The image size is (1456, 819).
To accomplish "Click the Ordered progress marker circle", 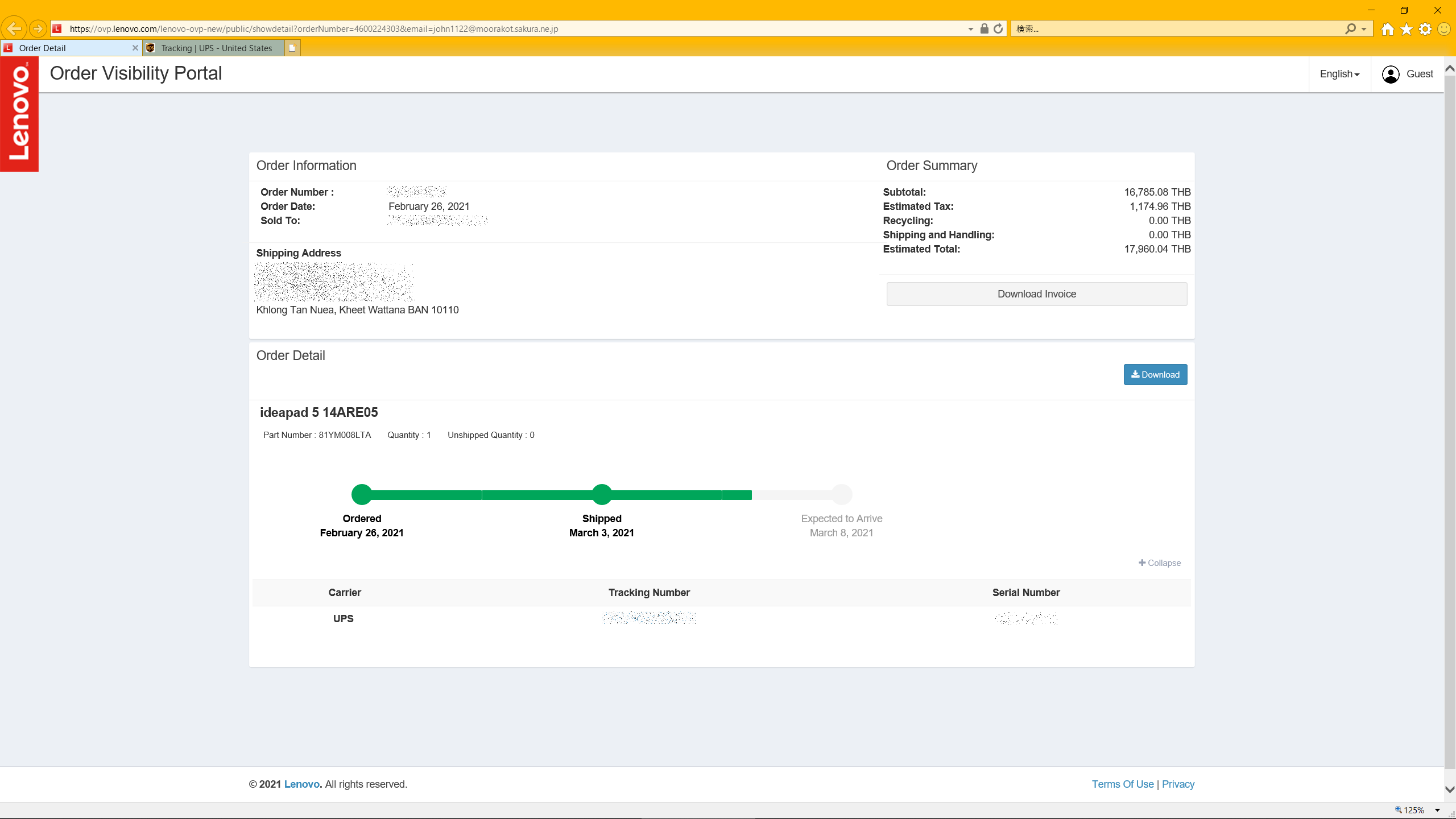I will click(362, 494).
